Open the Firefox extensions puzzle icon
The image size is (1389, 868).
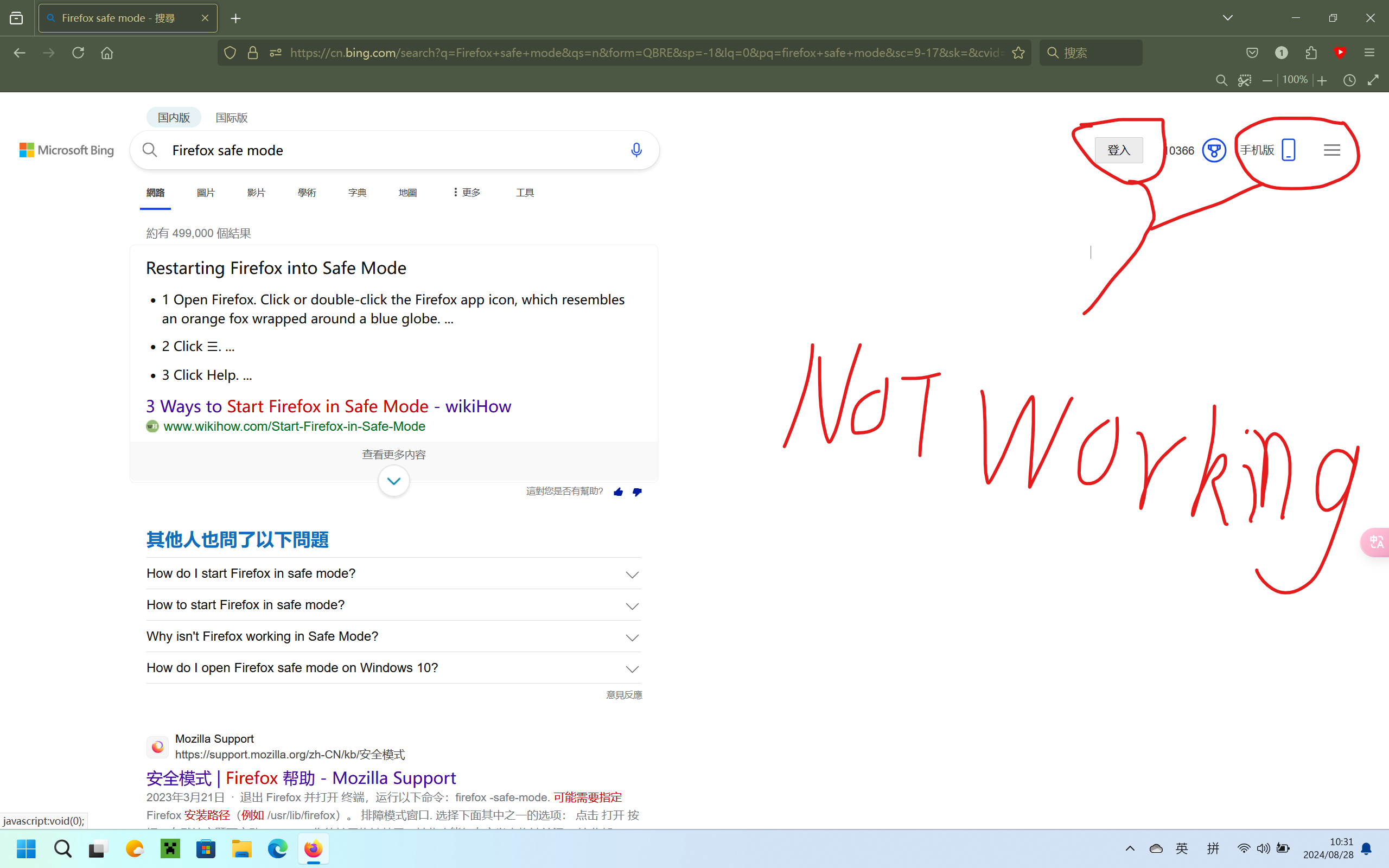(1311, 53)
